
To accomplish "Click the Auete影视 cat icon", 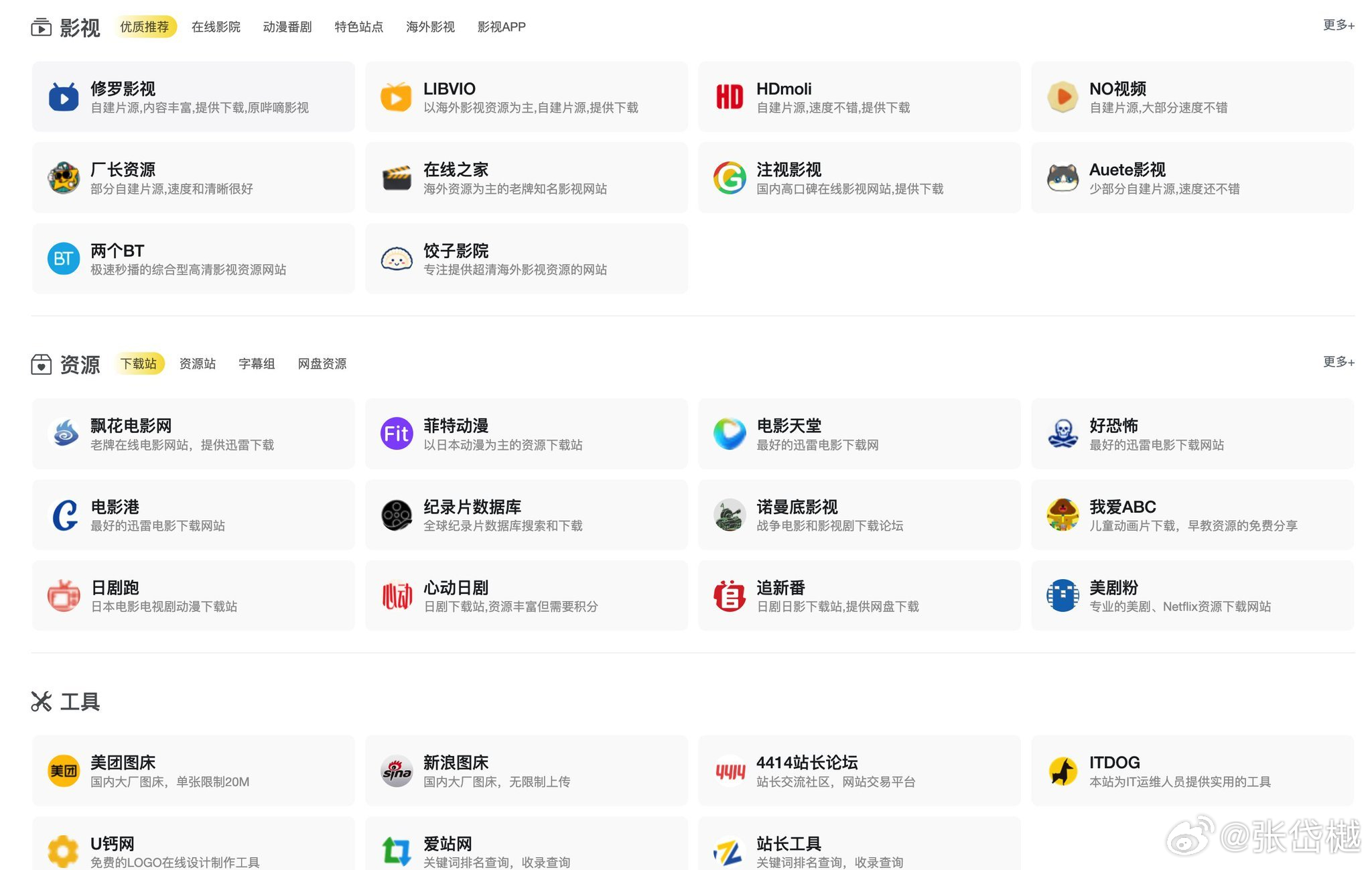I will pyautogui.click(x=1062, y=178).
